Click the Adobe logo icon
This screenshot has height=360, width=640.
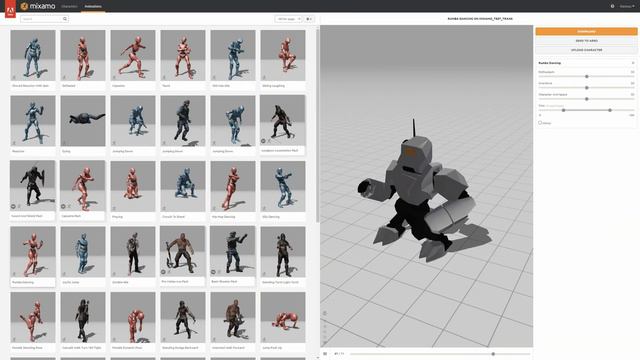10,9
